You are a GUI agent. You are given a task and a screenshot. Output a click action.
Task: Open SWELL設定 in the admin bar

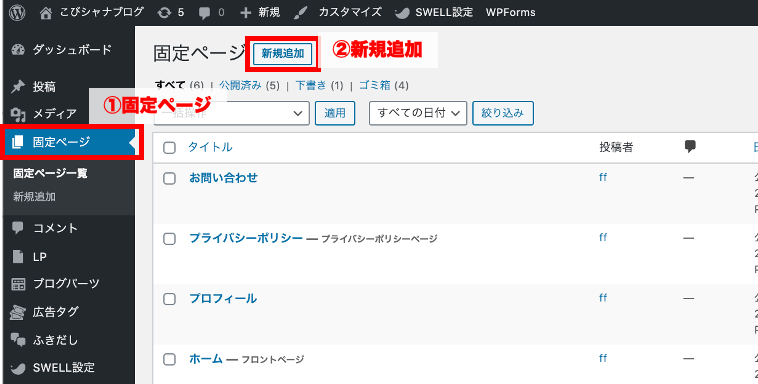[444, 13]
